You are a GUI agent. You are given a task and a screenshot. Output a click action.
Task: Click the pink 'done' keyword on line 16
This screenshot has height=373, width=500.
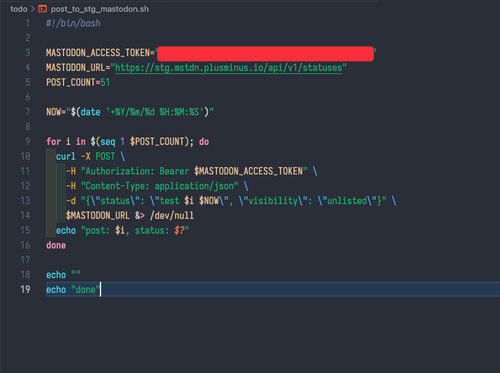[x=56, y=245]
